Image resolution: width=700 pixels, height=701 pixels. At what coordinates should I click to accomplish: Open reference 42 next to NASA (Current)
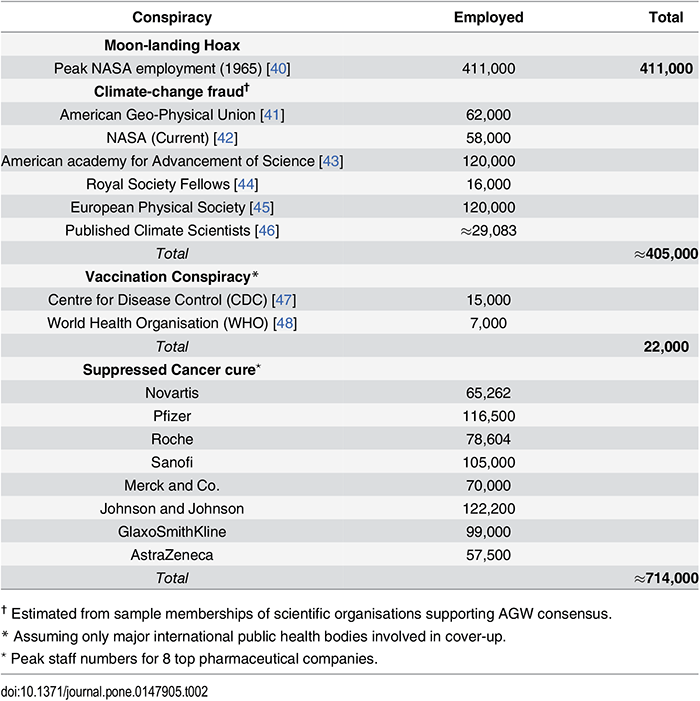(x=226, y=138)
